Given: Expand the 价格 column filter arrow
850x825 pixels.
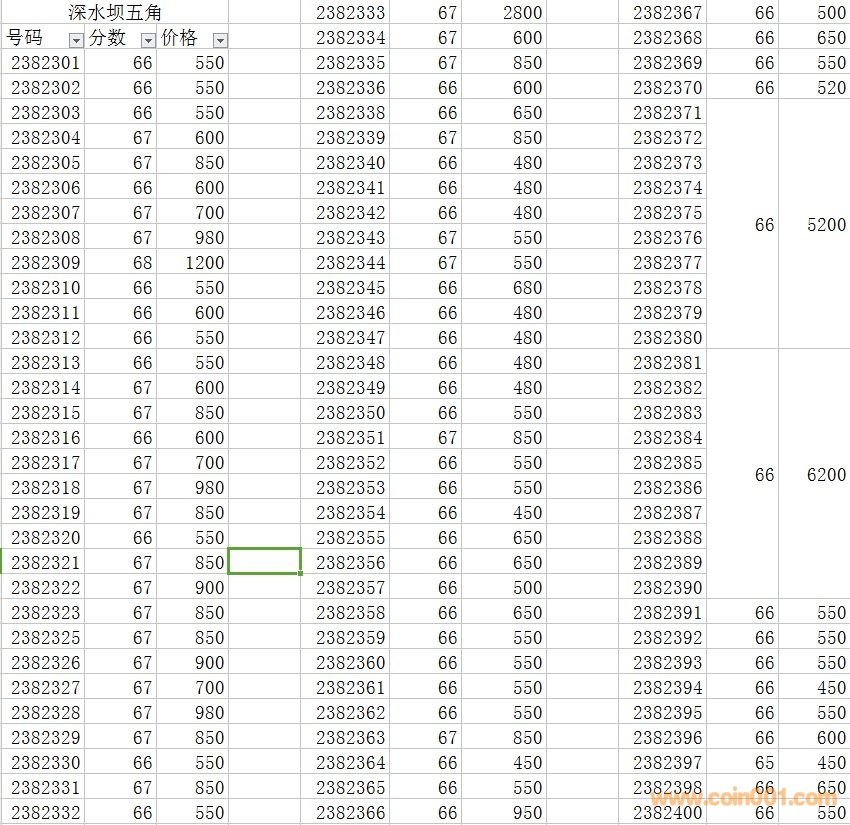Looking at the screenshot, I should [220, 40].
